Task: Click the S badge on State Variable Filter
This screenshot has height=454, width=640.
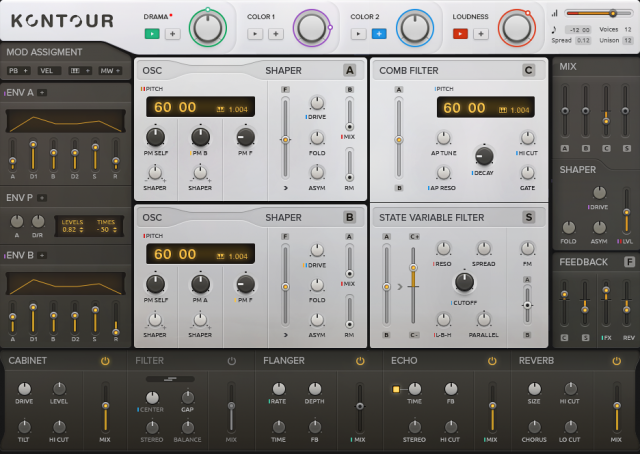Action: click(x=528, y=216)
